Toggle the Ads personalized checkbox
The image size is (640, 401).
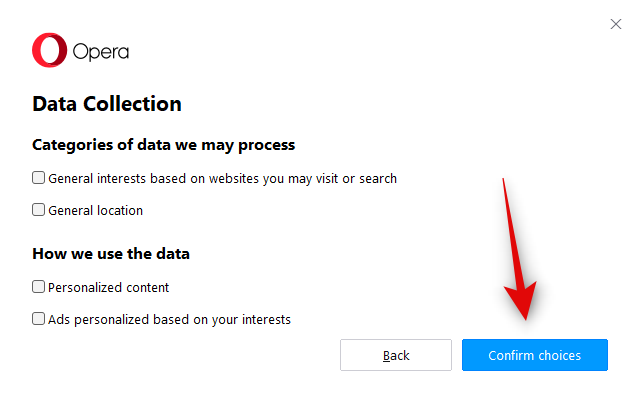click(39, 319)
